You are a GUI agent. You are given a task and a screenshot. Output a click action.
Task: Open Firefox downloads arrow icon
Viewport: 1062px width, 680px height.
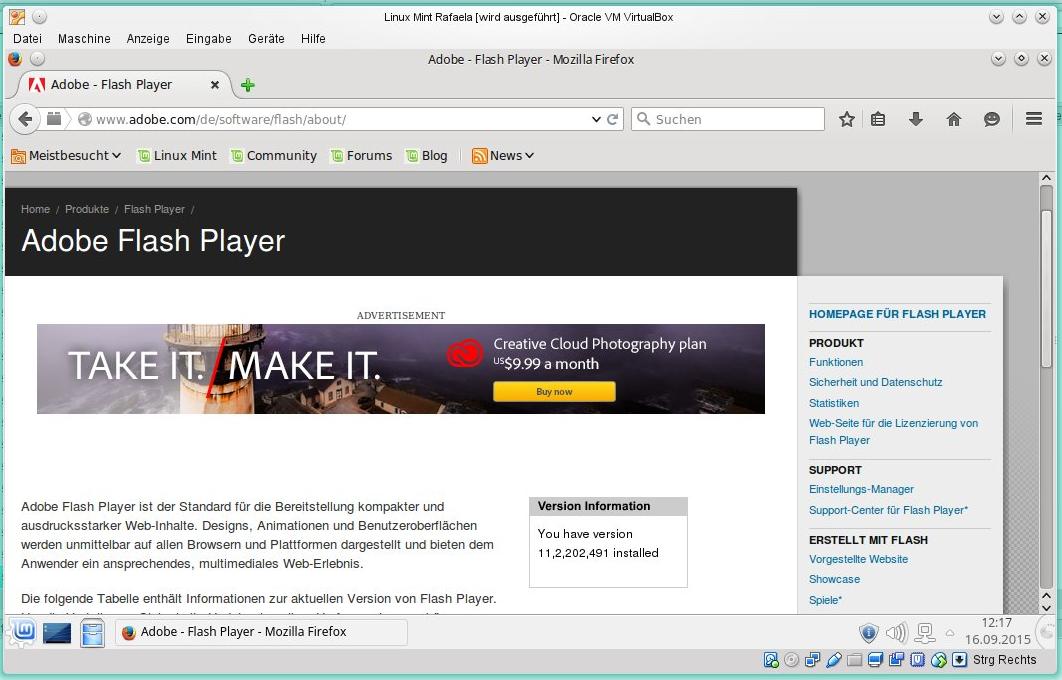point(916,119)
